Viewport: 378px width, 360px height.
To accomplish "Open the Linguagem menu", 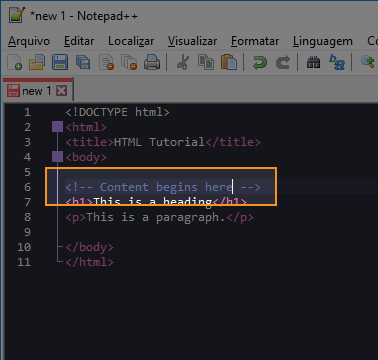I will (323, 41).
